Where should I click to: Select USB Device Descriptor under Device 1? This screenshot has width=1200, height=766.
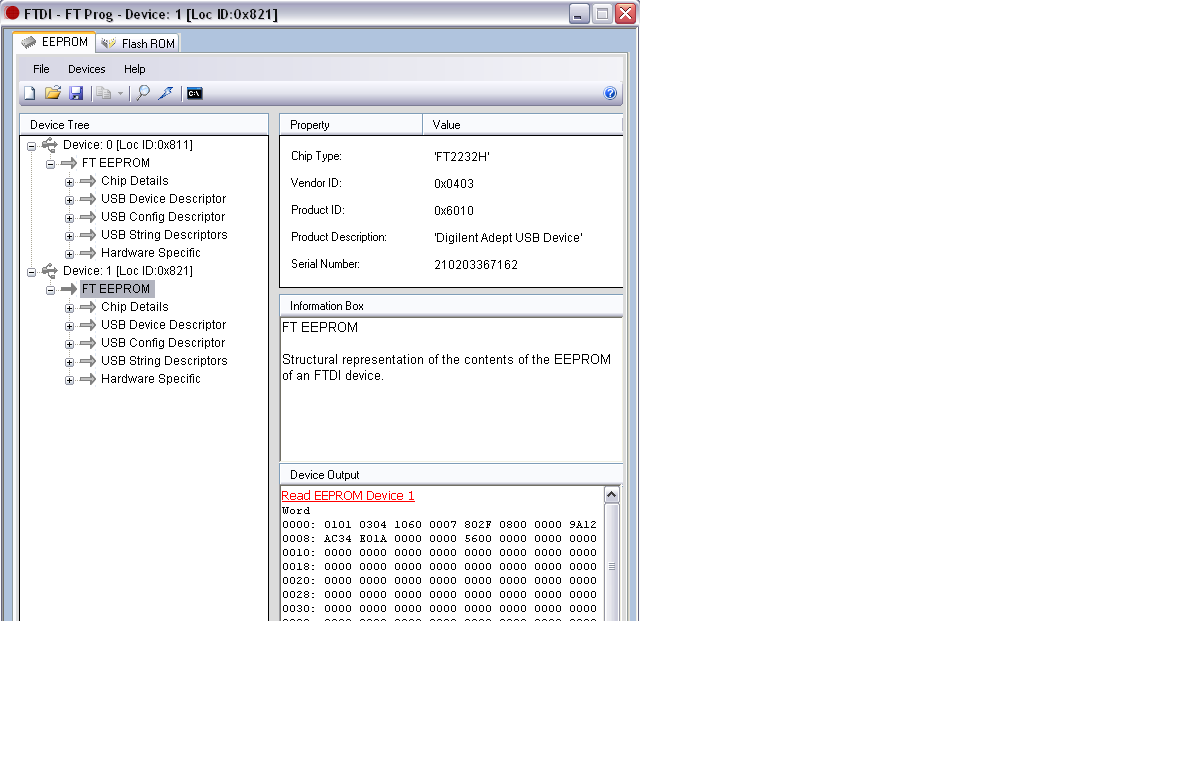coord(164,325)
